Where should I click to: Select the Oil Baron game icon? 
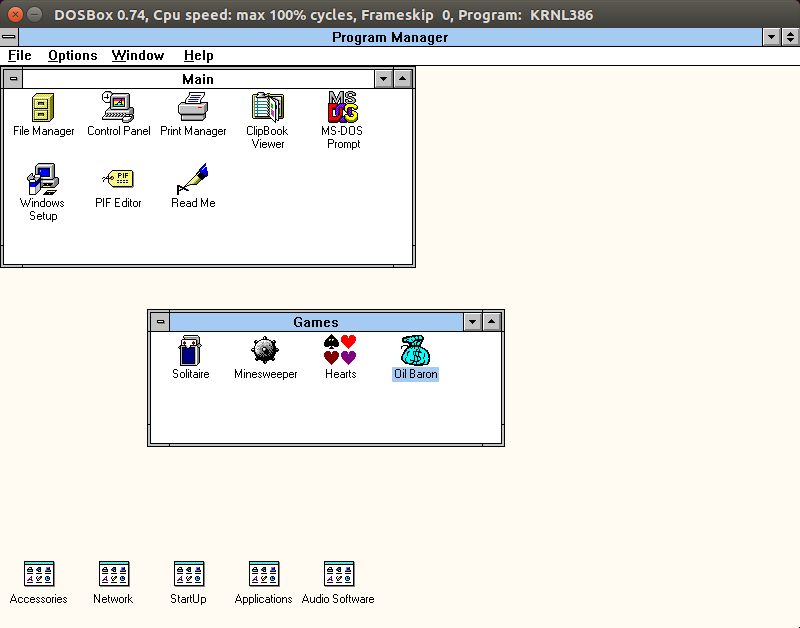415,350
